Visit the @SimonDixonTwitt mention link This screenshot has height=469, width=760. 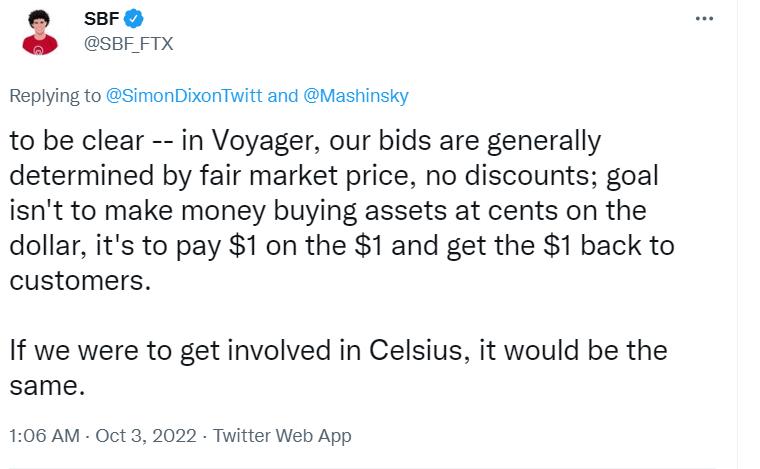184,96
